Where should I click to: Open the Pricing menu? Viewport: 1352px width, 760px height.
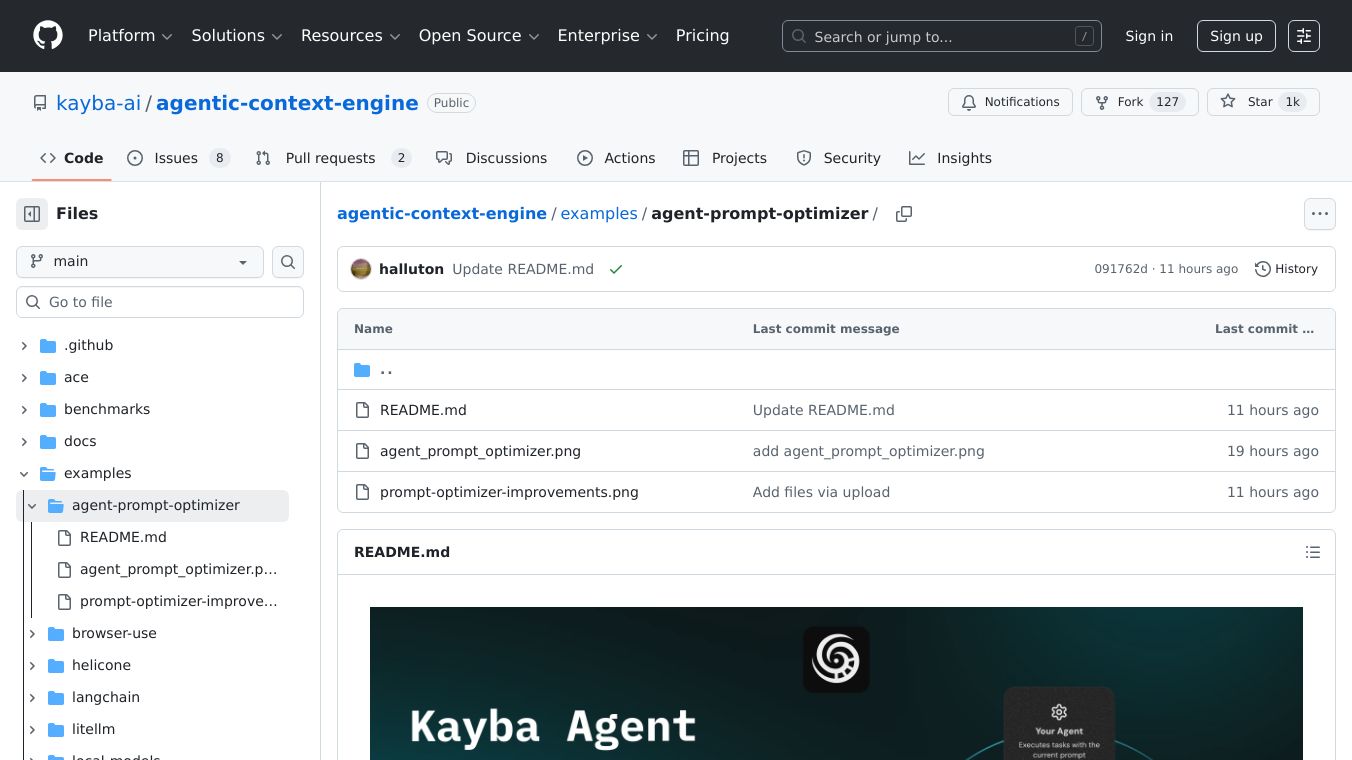point(702,35)
